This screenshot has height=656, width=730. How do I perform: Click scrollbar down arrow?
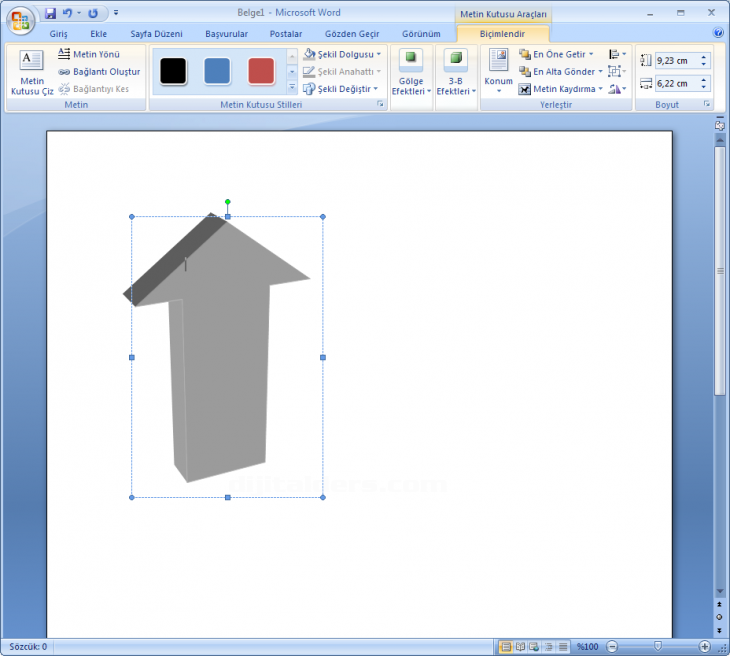point(720,591)
